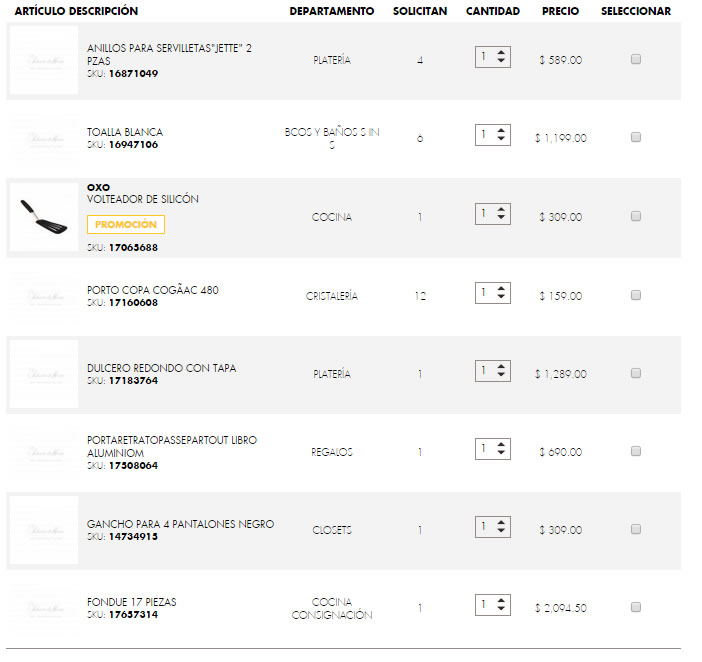This screenshot has width=702, height=662.
Task: Click the DEPARTAMENTO column header
Action: [331, 11]
